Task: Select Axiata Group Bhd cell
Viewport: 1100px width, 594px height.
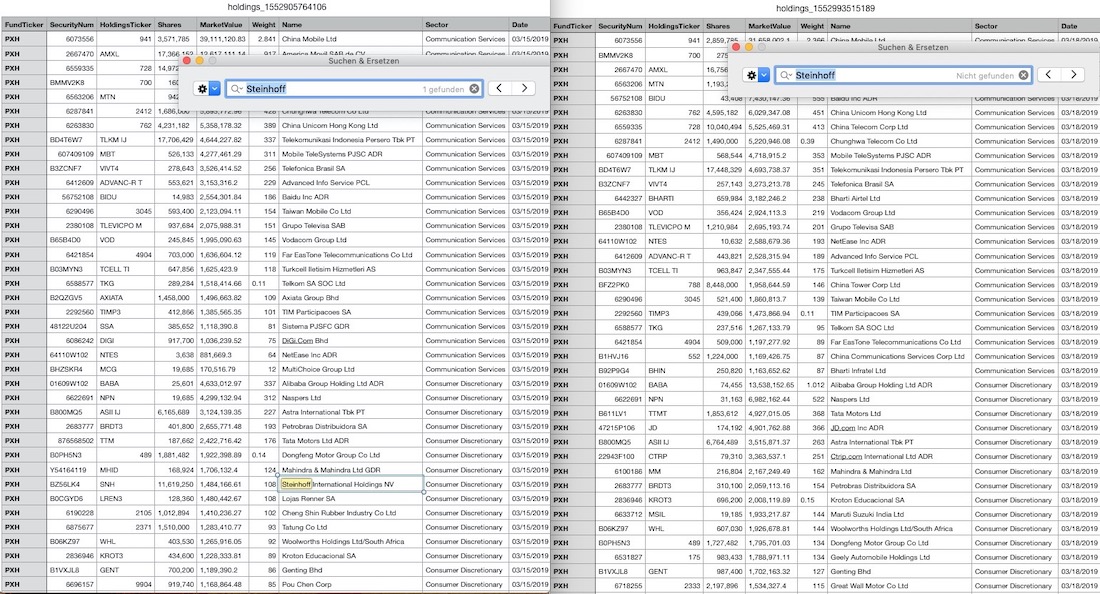Action: click(x=351, y=298)
